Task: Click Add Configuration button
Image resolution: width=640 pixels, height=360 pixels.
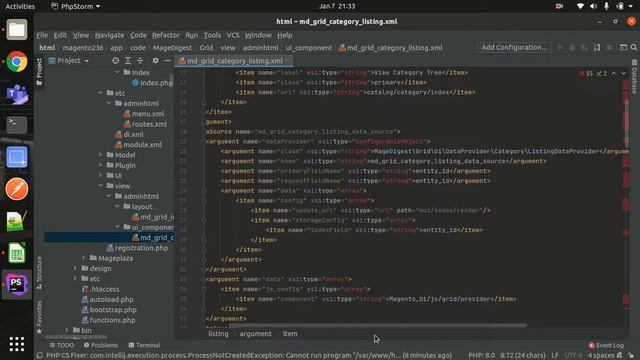Action: (x=514, y=47)
